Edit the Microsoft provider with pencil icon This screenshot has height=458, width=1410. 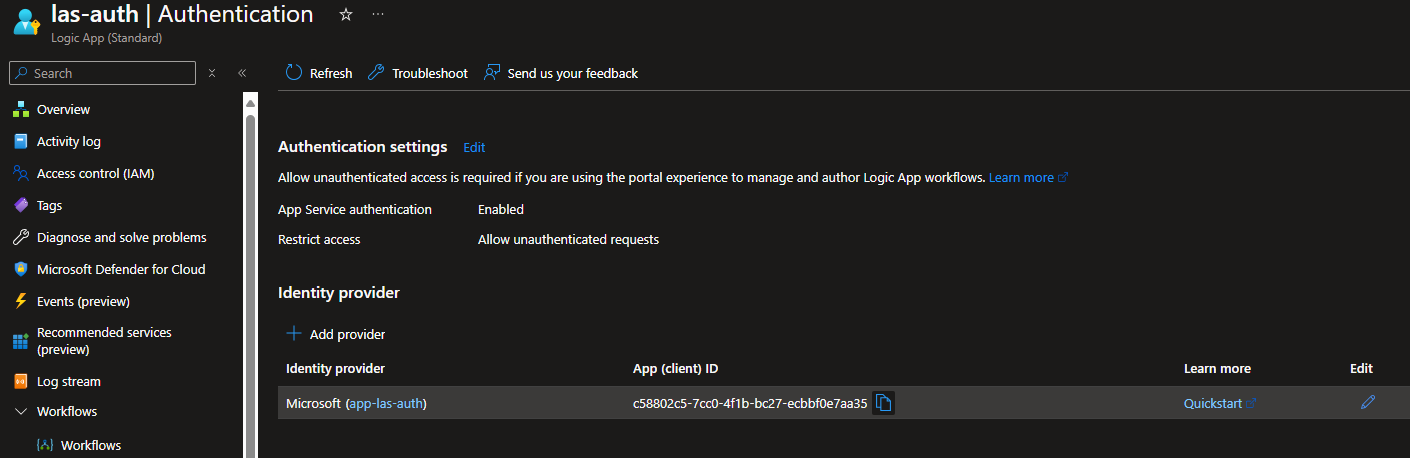click(1368, 402)
